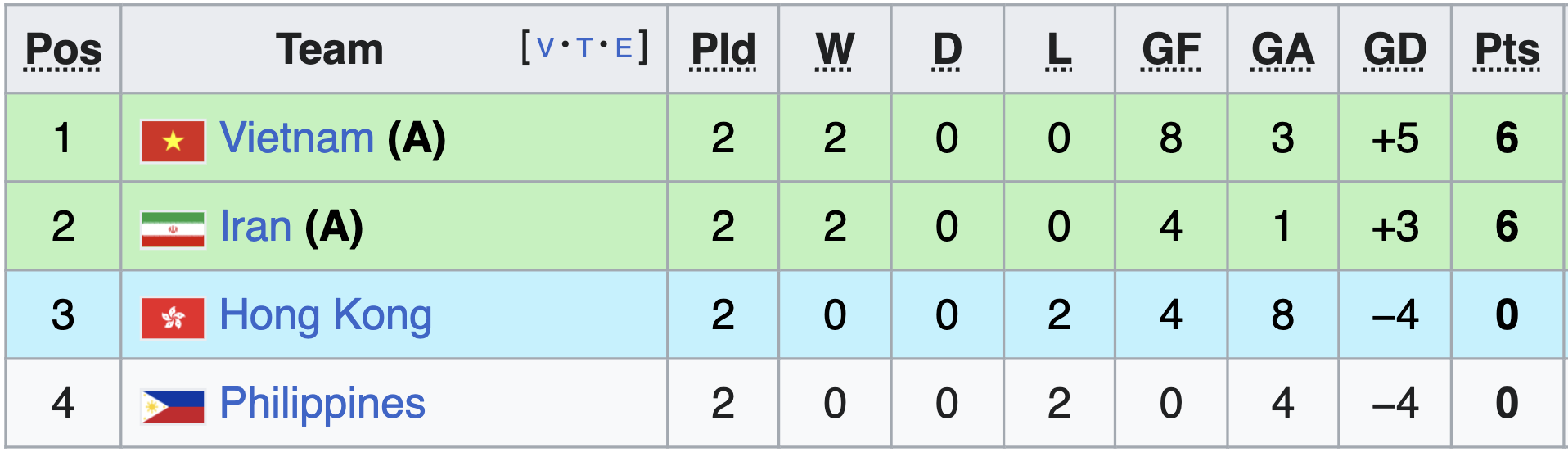Click the Hong Kong flag icon
Screen dimensions: 1568x452
(x=173, y=318)
